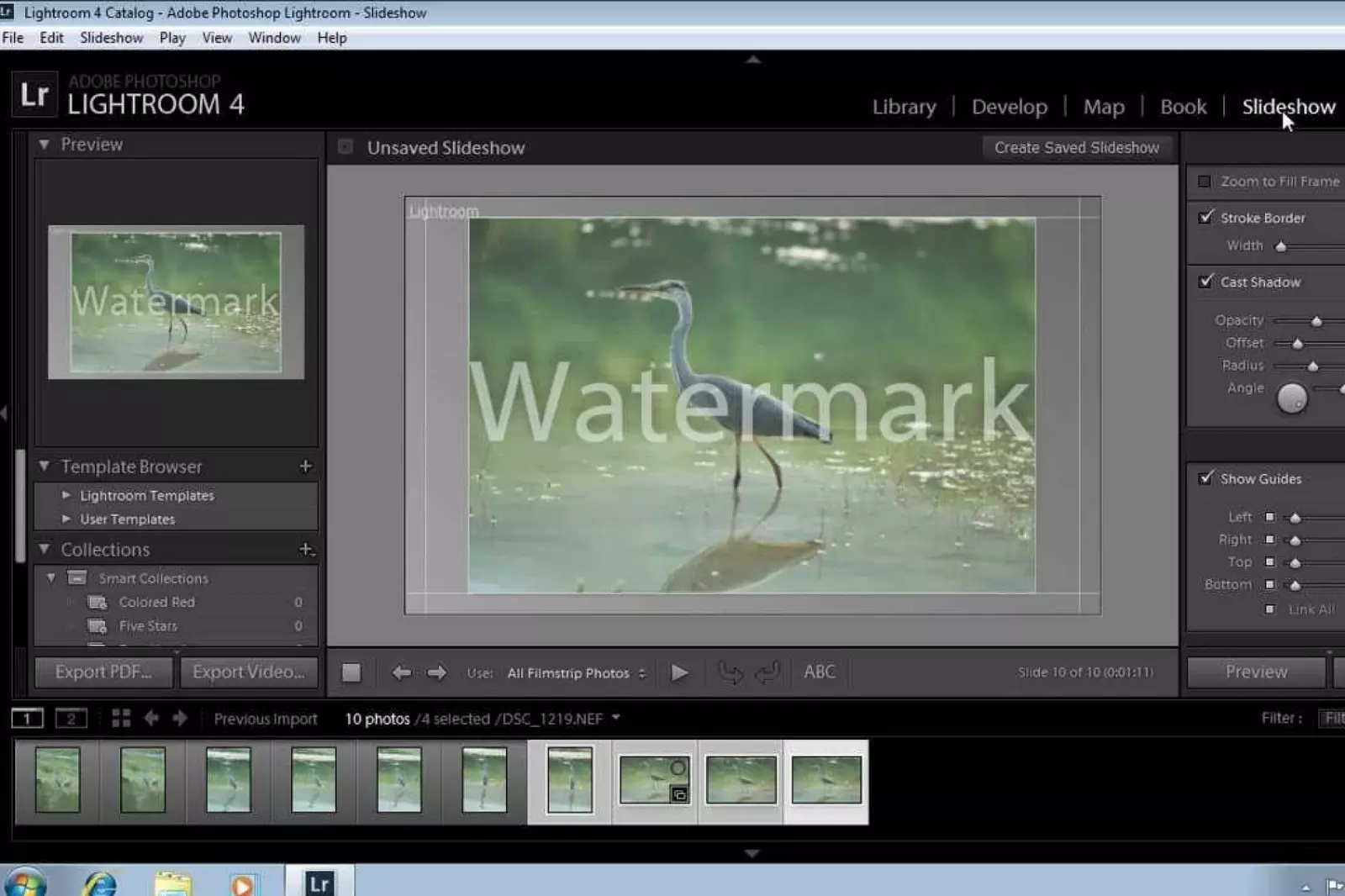Click the shadow Angle dial

tap(1292, 398)
